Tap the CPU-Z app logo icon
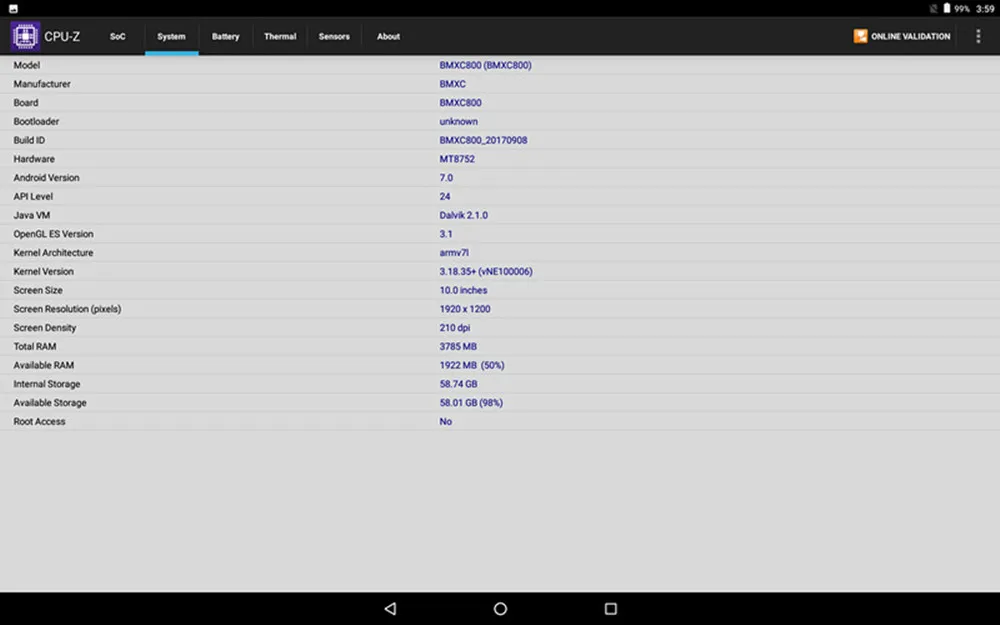 25,36
